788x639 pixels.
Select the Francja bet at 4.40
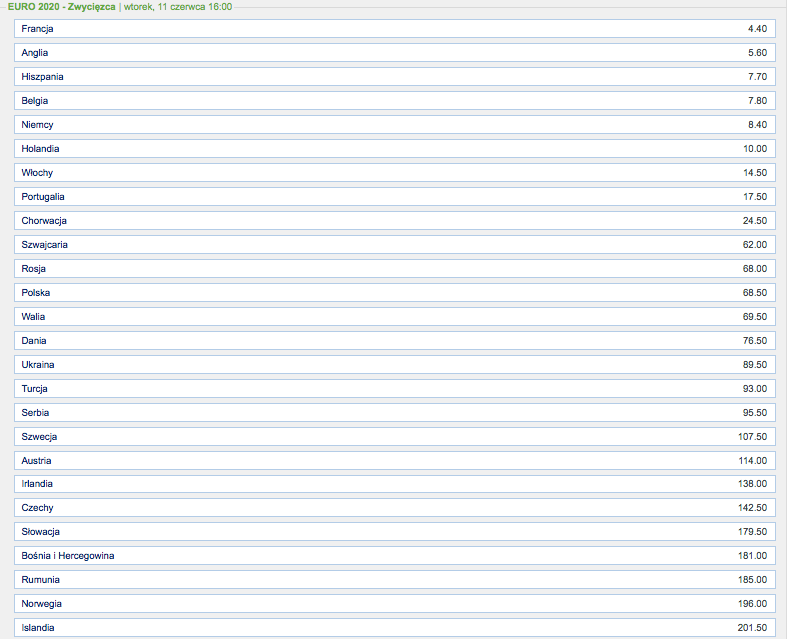point(394,29)
